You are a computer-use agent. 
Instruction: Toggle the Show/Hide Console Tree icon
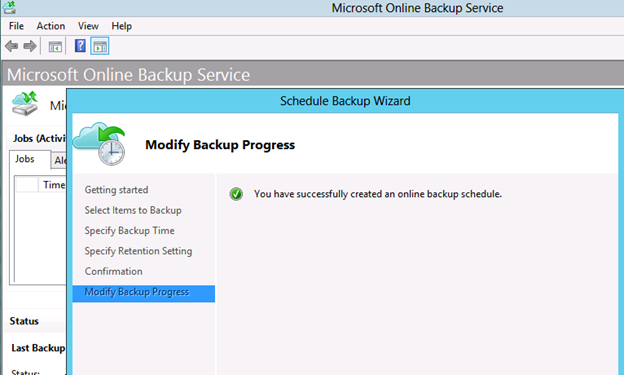(55, 47)
